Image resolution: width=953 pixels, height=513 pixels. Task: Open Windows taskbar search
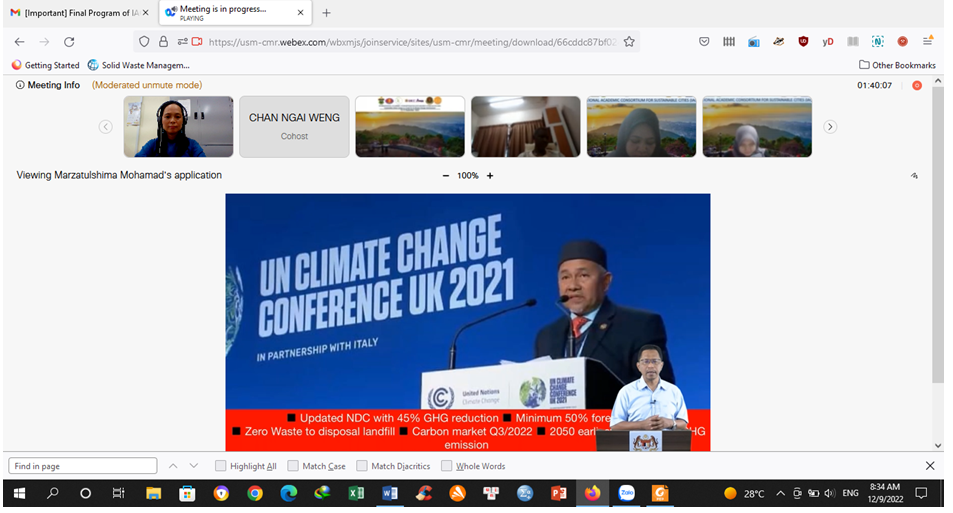pyautogui.click(x=53, y=494)
